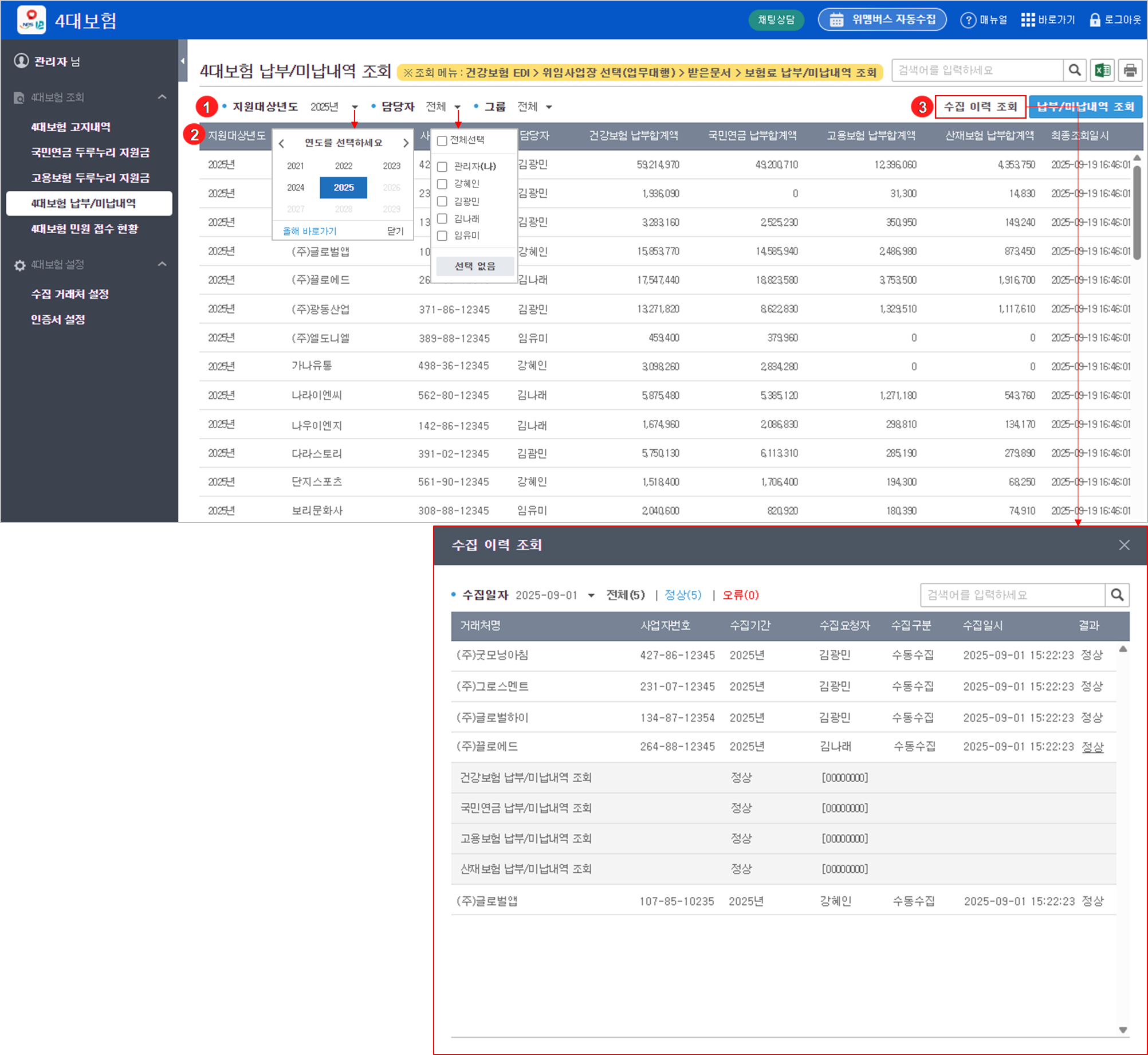The image size is (1148, 1055).
Task: Click the 수집 이력 조회 button
Action: click(980, 107)
